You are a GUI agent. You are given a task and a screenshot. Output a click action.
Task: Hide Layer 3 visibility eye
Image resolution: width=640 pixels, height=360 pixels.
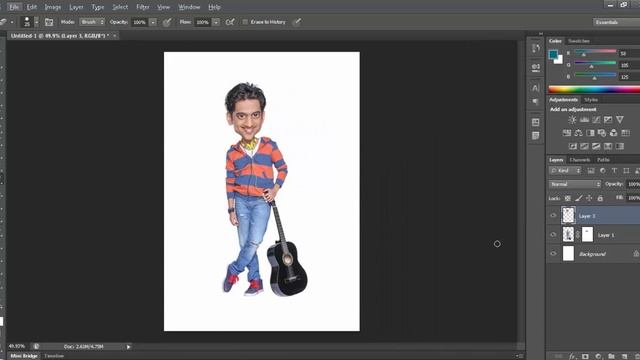tap(553, 216)
